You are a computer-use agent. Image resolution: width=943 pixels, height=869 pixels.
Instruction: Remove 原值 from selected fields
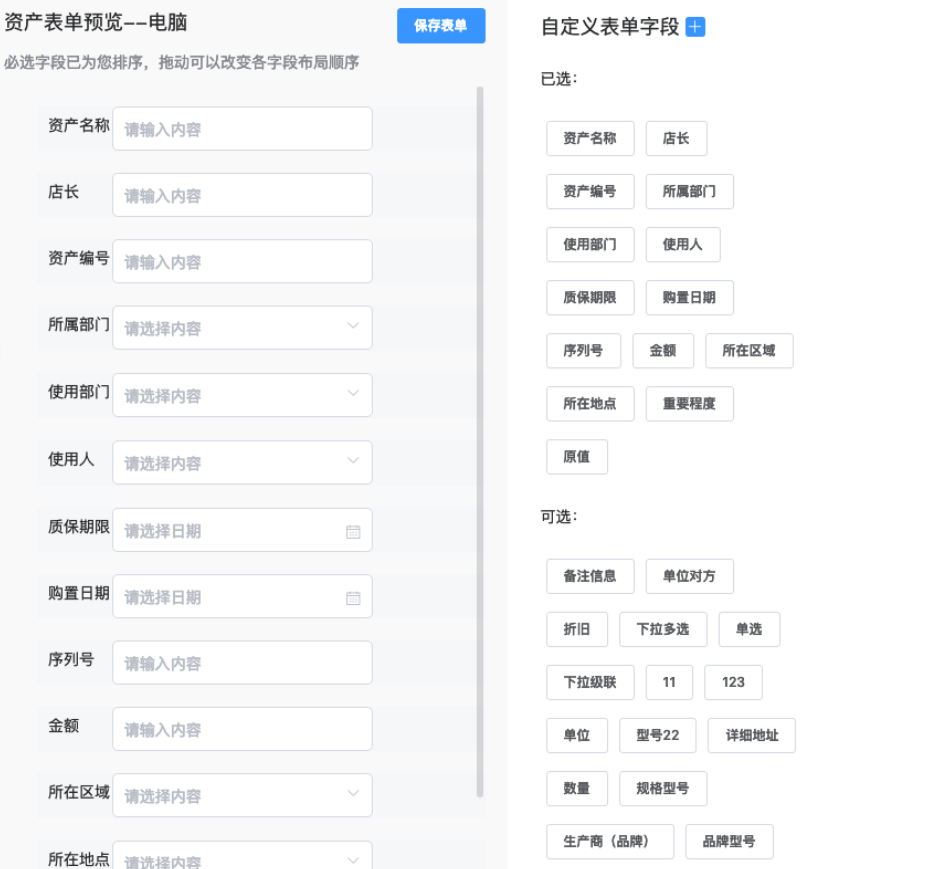point(577,457)
